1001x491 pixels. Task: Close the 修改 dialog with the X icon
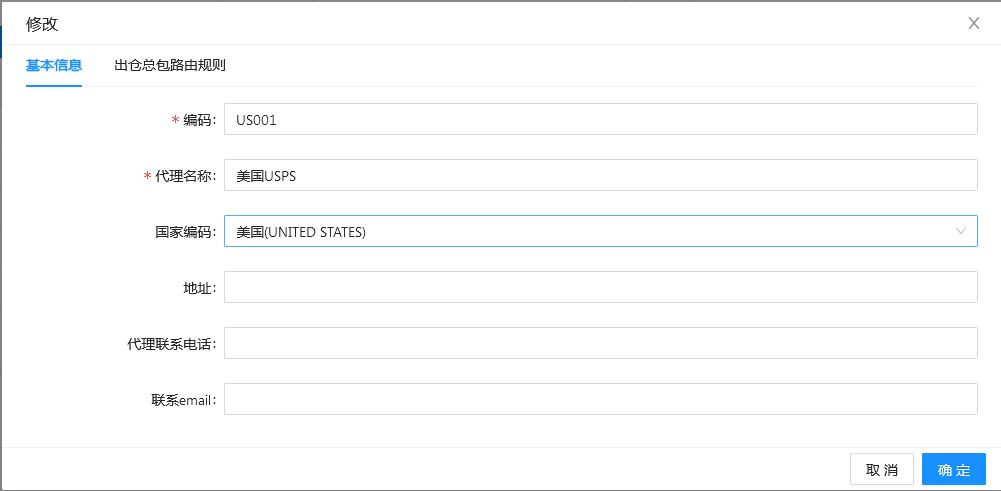(974, 24)
